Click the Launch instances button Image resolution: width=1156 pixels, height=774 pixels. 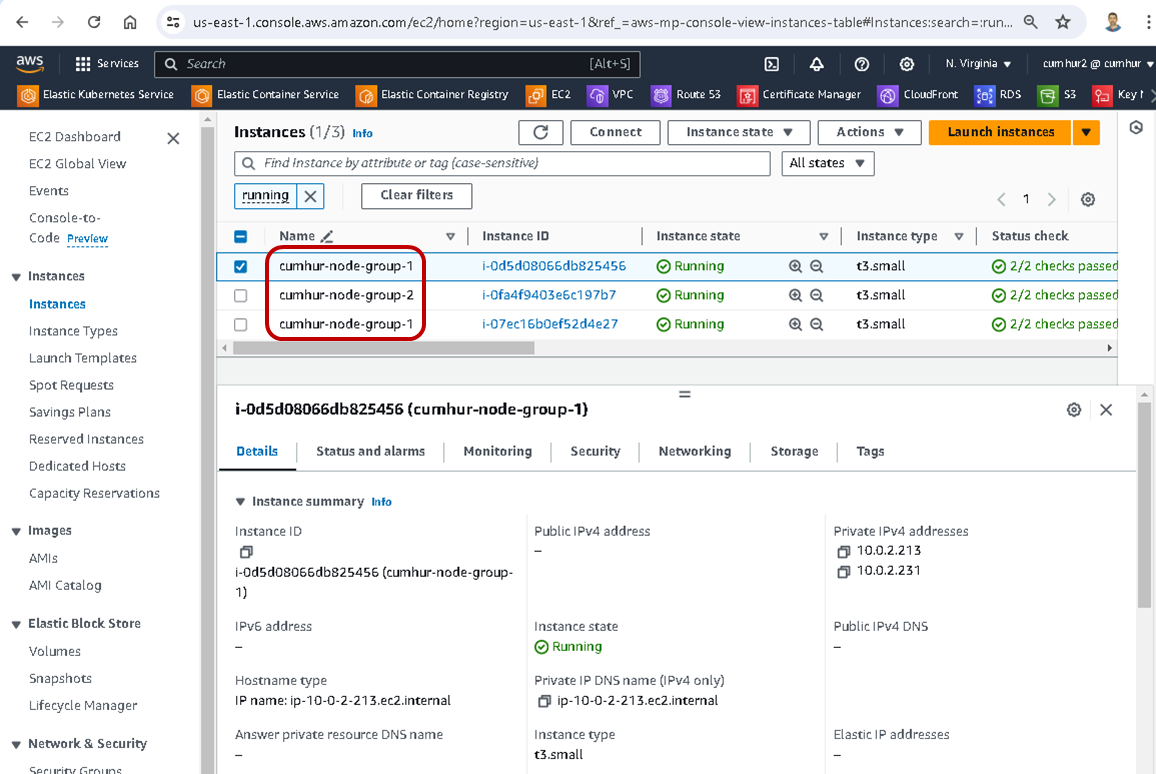tap(1000, 132)
